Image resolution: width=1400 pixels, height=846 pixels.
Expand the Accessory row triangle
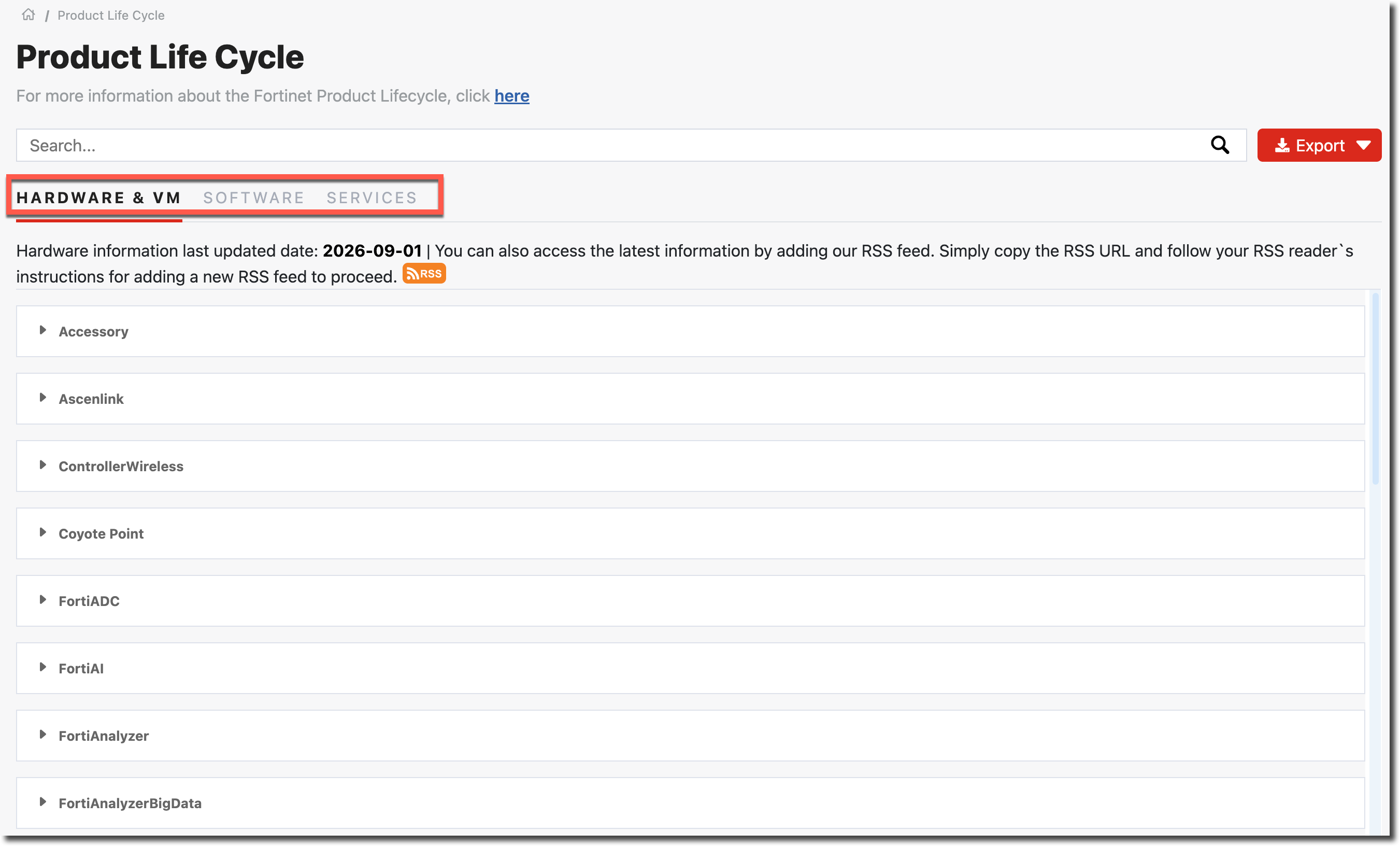point(42,330)
